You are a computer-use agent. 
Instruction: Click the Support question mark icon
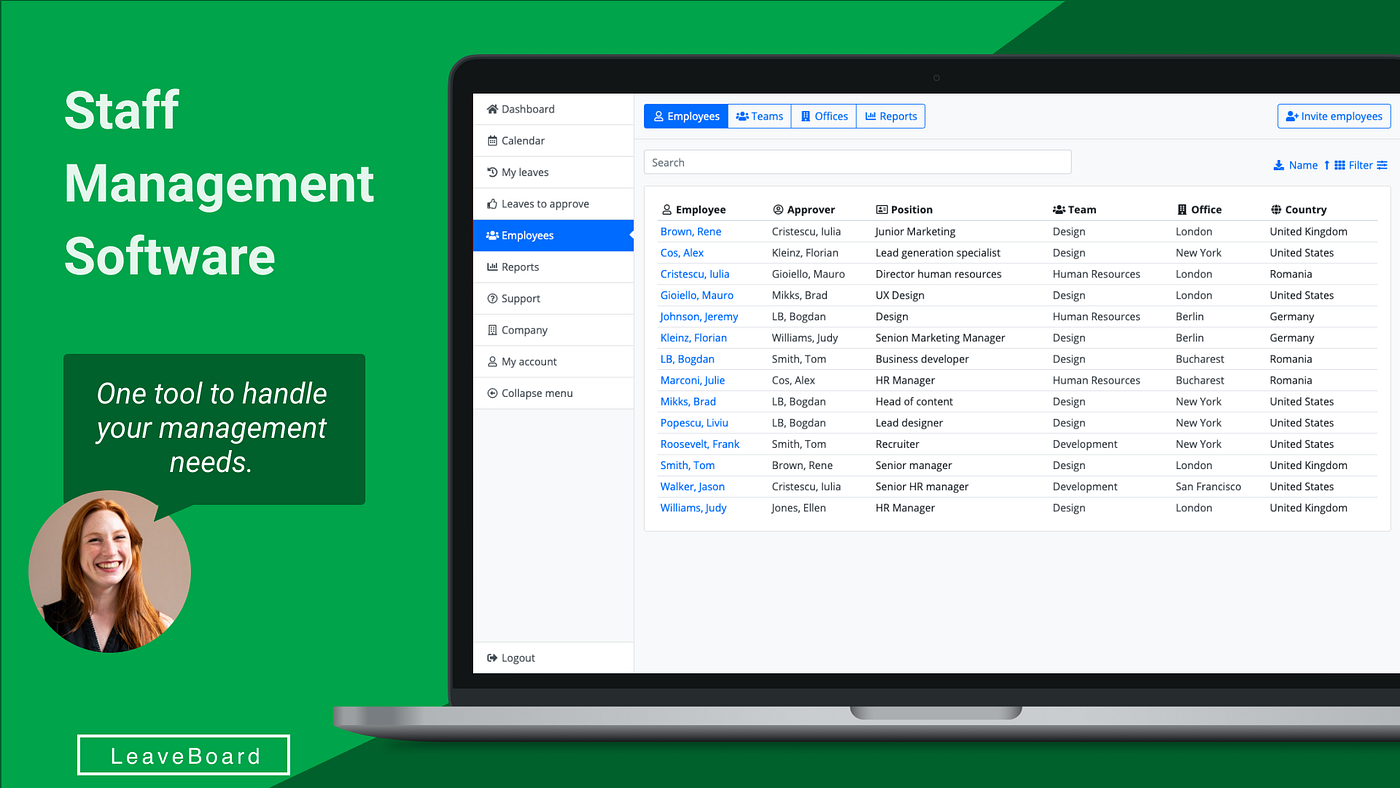point(492,298)
